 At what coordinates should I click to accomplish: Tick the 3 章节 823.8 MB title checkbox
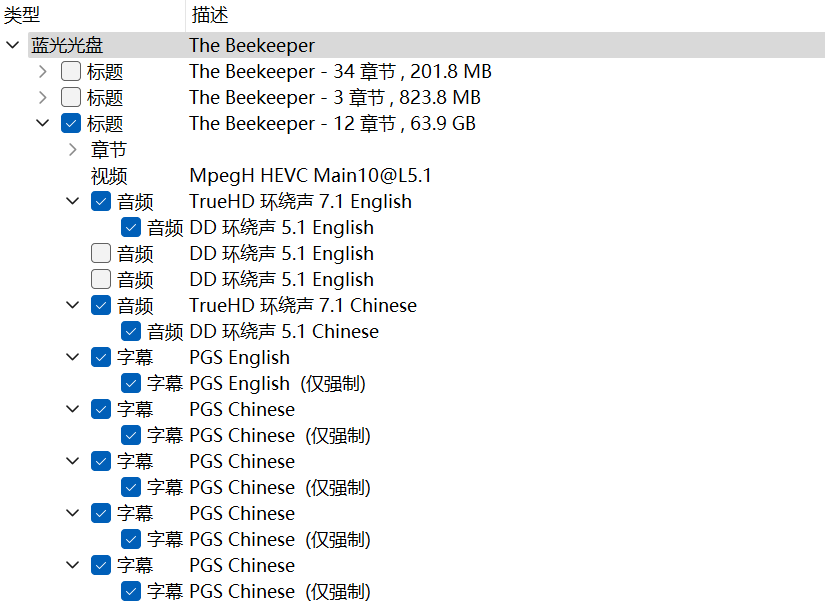click(71, 97)
